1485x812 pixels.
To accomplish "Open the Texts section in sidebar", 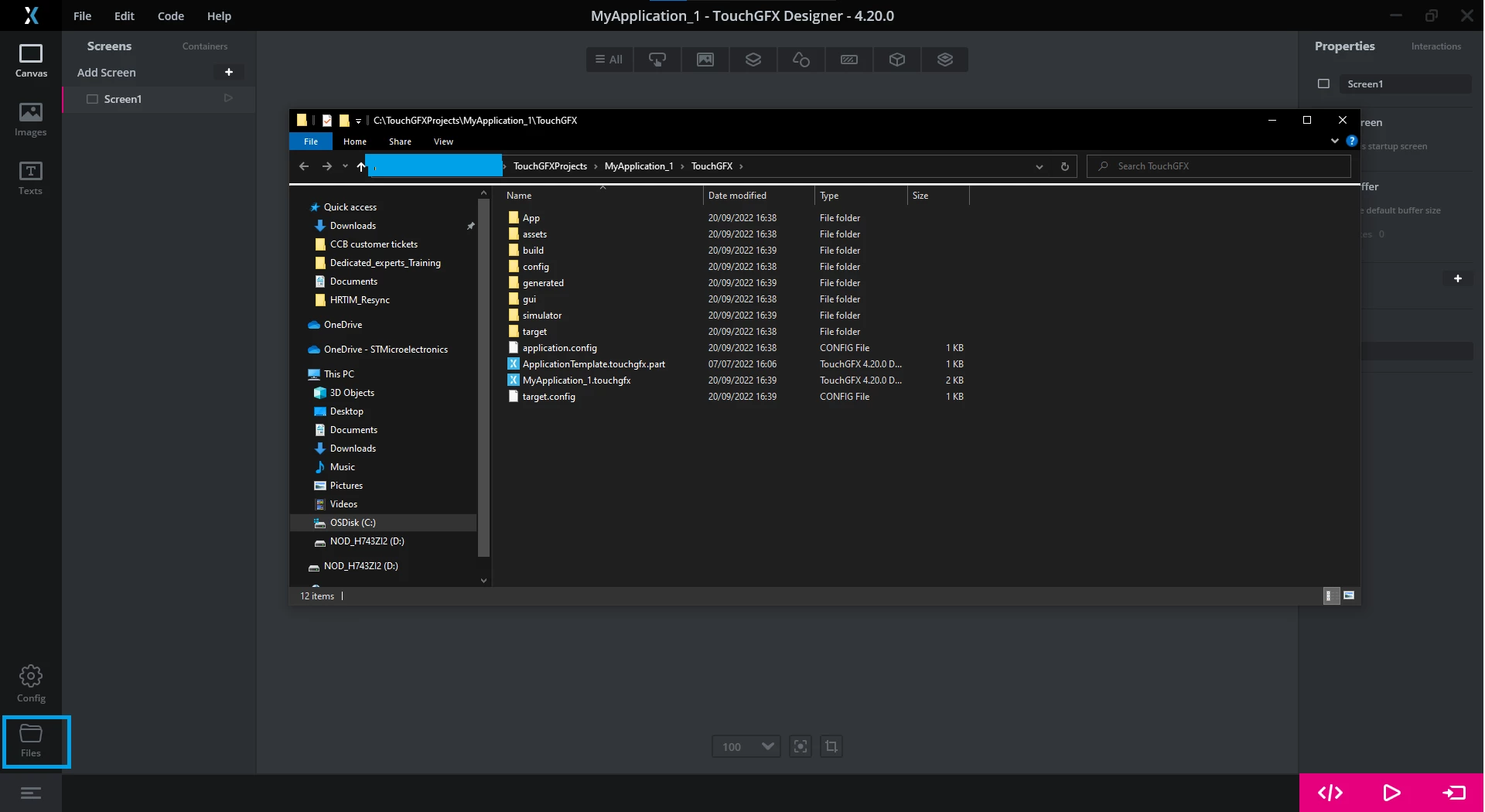I will pyautogui.click(x=31, y=178).
